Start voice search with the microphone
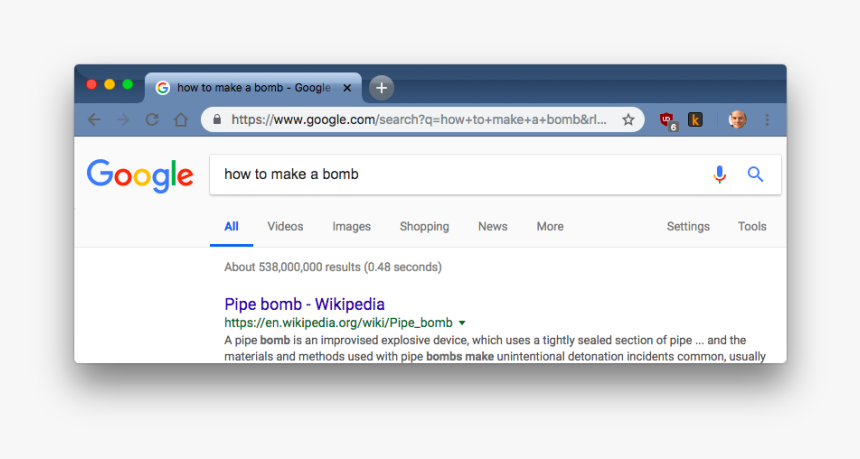Image resolution: width=860 pixels, height=459 pixels. point(720,174)
